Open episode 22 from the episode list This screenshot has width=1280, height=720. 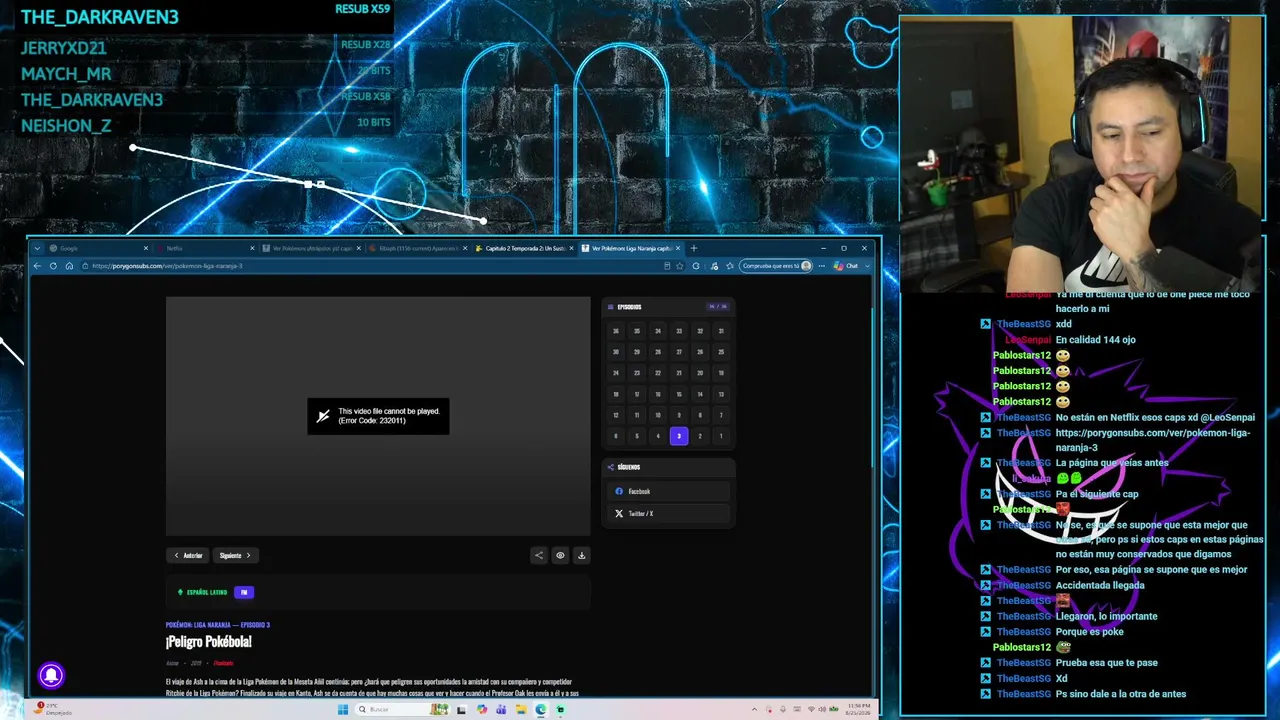pos(658,373)
